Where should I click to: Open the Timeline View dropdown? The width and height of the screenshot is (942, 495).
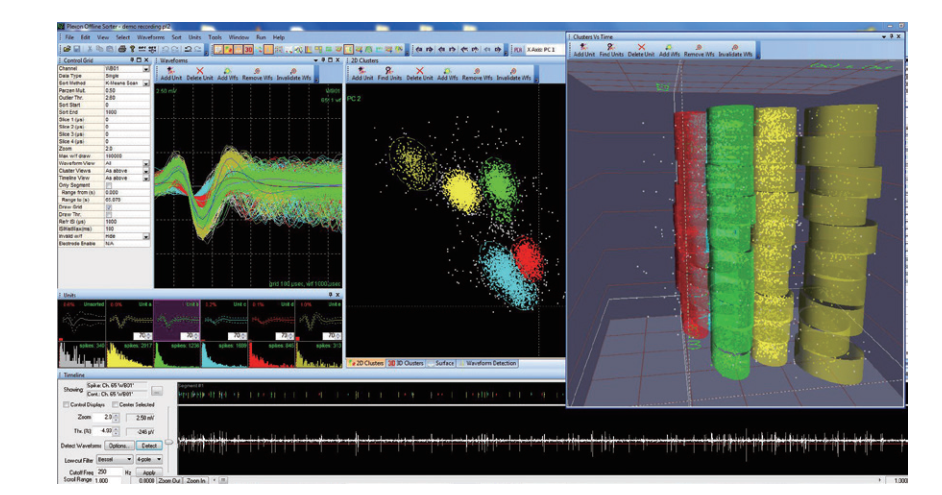click(x=146, y=178)
